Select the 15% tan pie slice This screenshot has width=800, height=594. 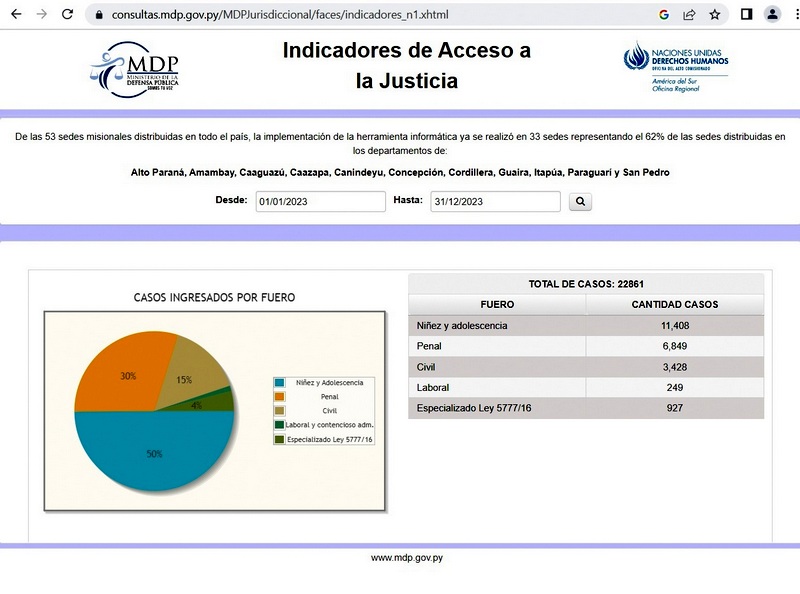(x=194, y=375)
